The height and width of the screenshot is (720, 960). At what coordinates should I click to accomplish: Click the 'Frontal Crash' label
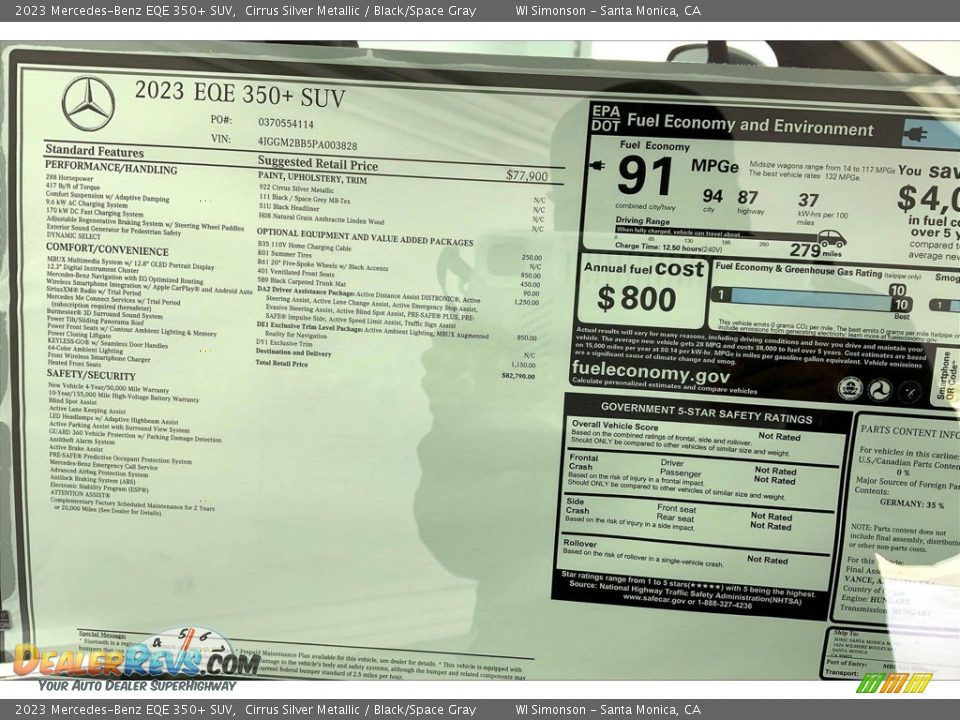583,462
